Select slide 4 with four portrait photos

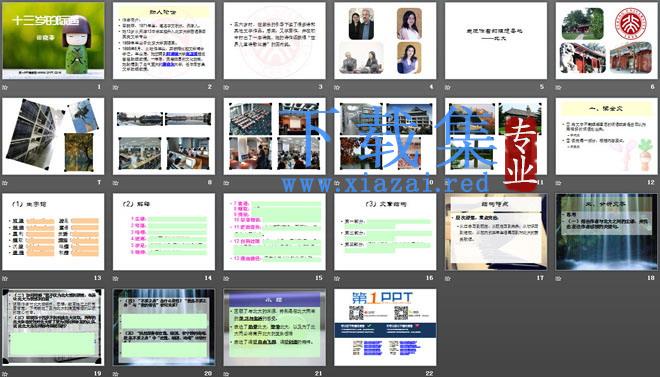[385, 40]
